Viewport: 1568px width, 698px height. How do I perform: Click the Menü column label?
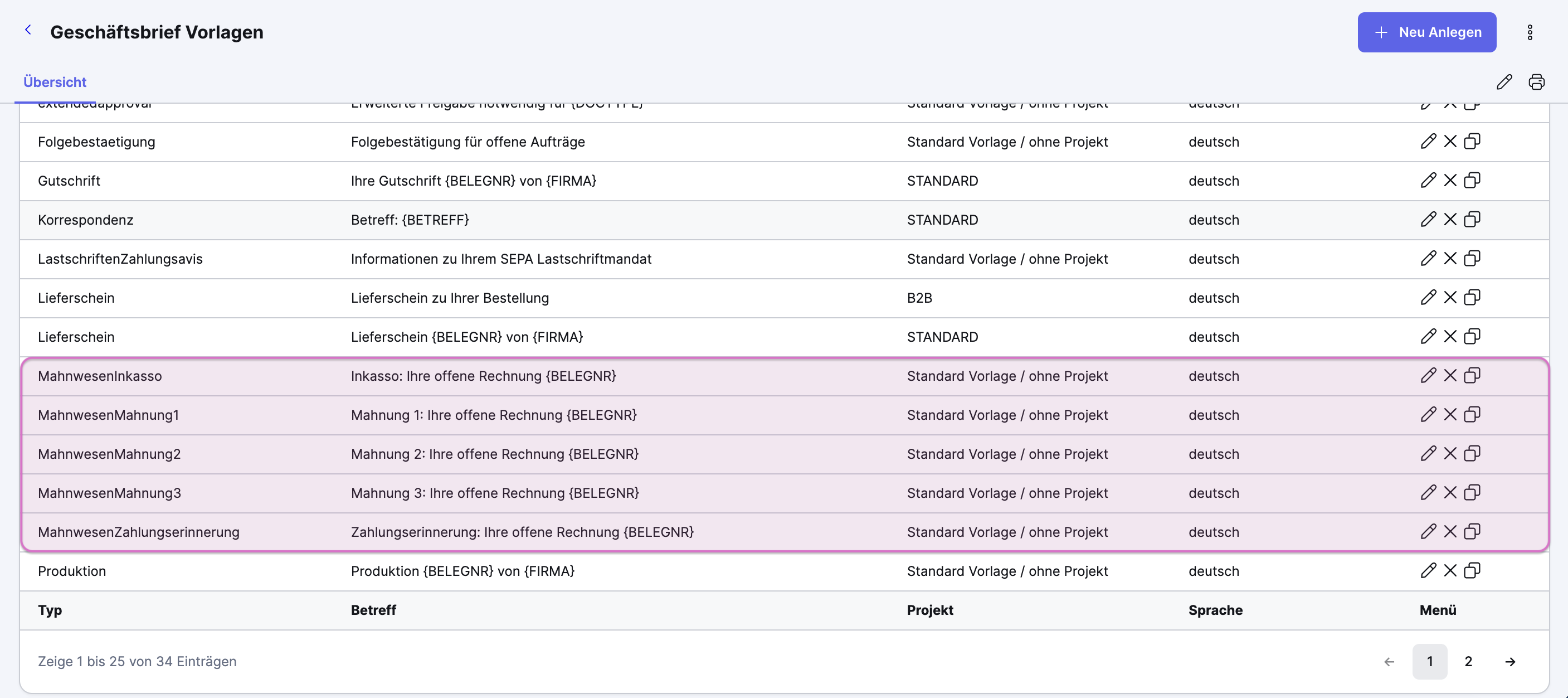(1437, 610)
